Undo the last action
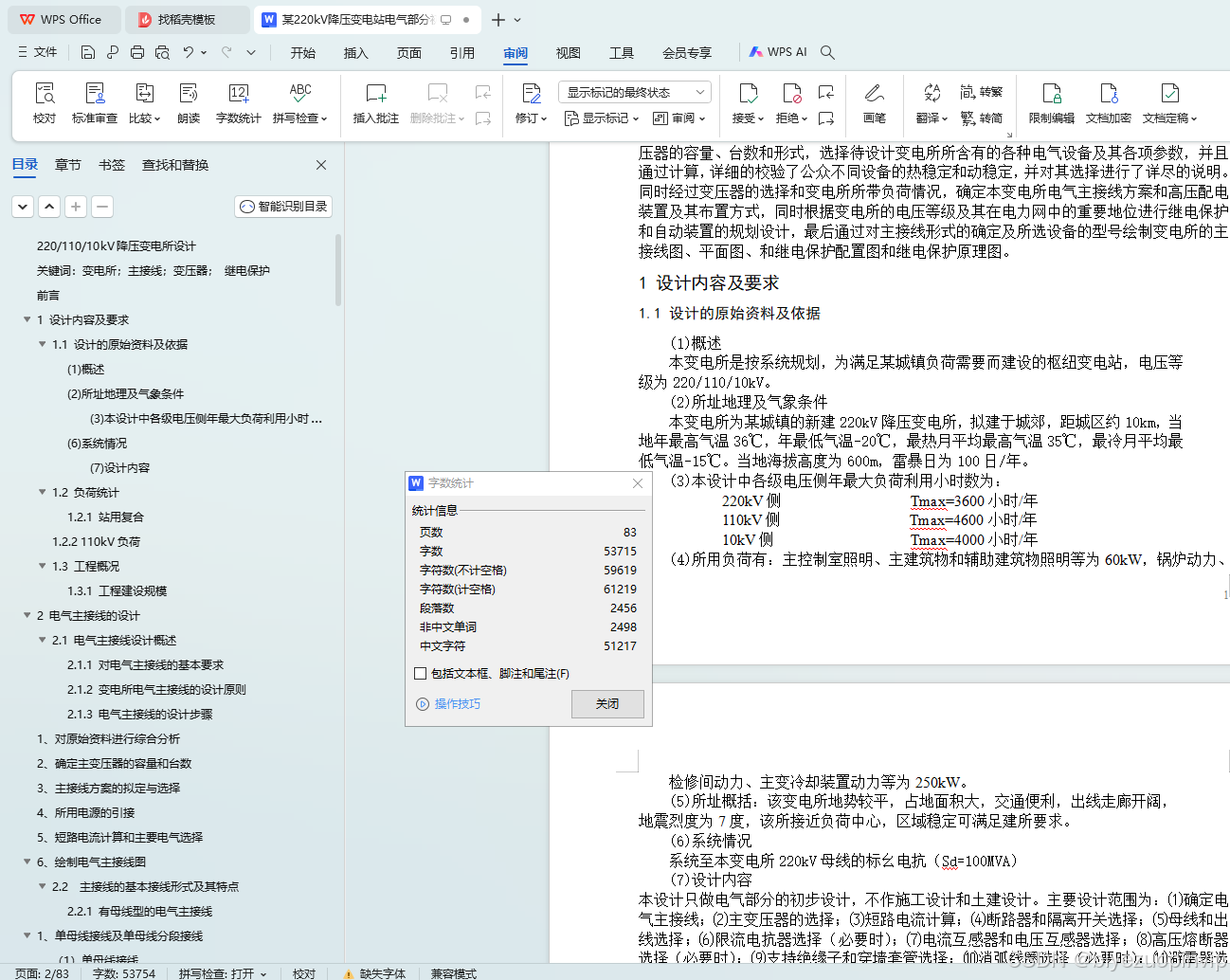1230x980 pixels. (189, 52)
